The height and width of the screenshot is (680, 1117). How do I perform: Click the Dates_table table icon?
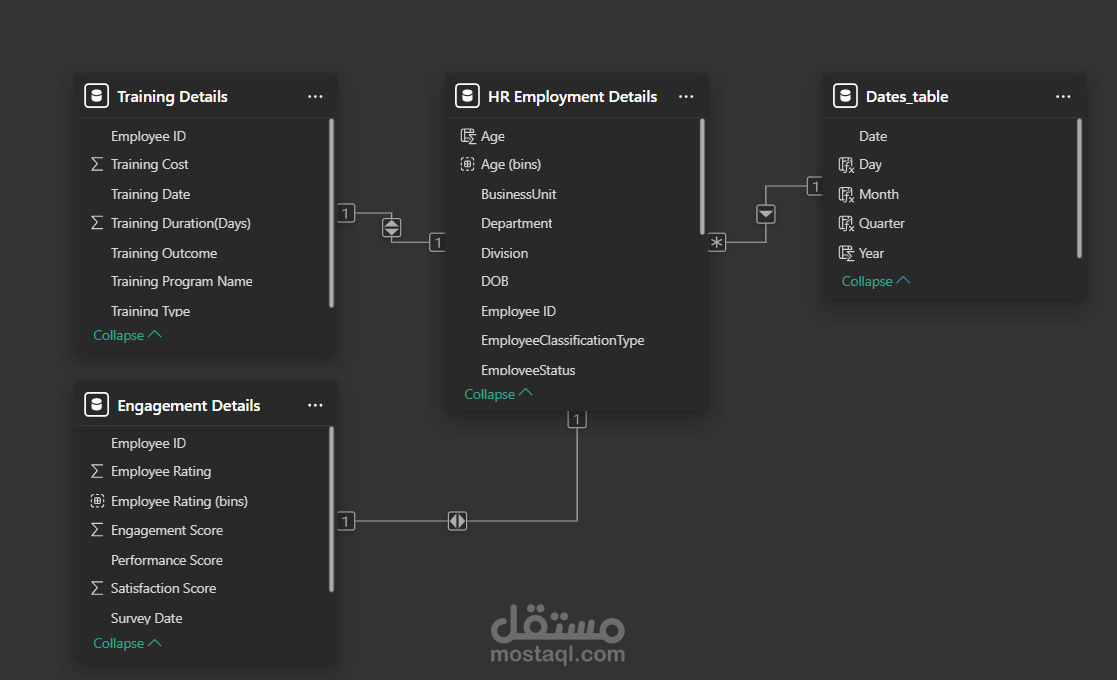pyautogui.click(x=845, y=95)
